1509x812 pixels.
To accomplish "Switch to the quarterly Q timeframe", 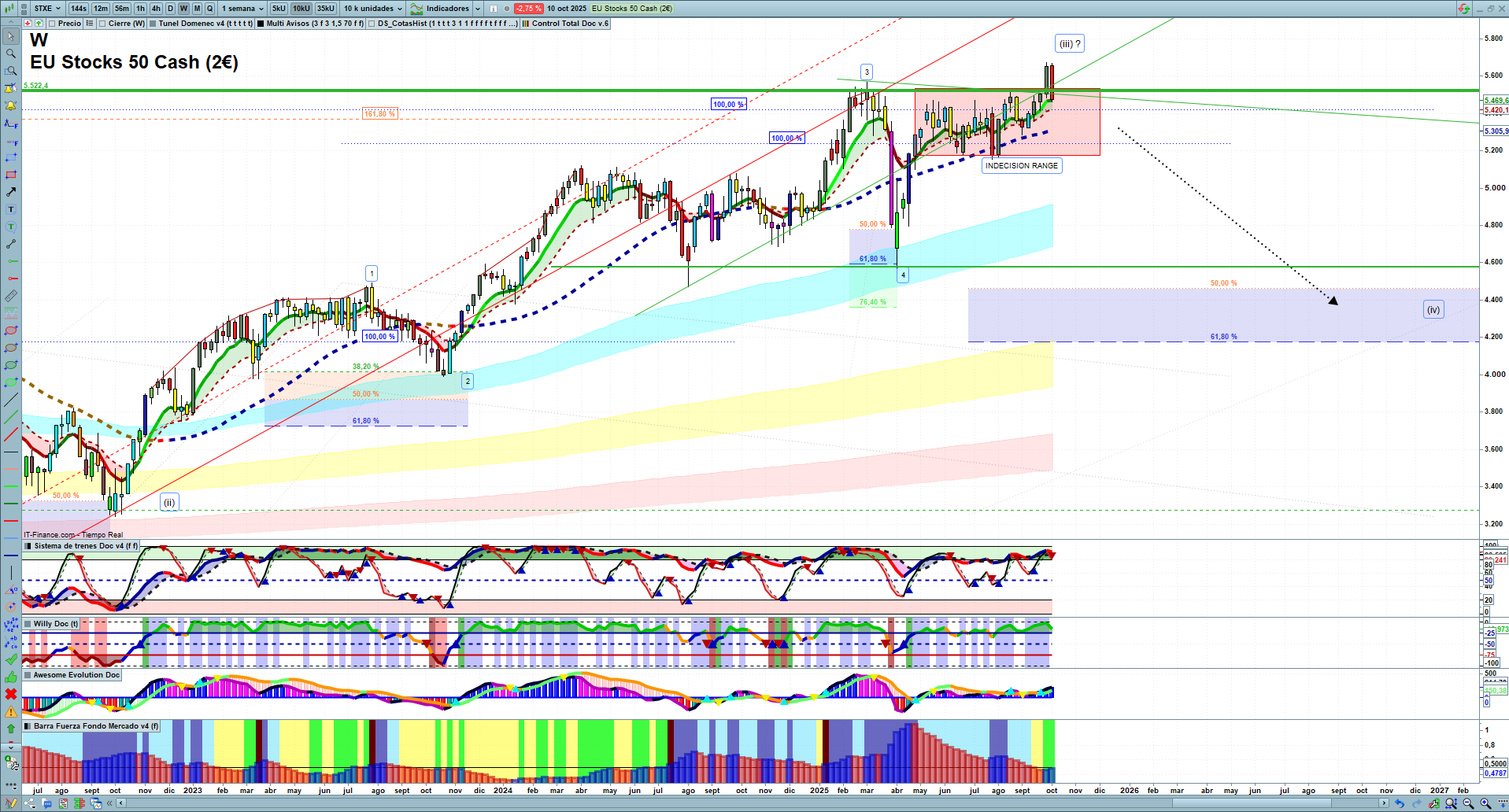I will (x=210, y=9).
